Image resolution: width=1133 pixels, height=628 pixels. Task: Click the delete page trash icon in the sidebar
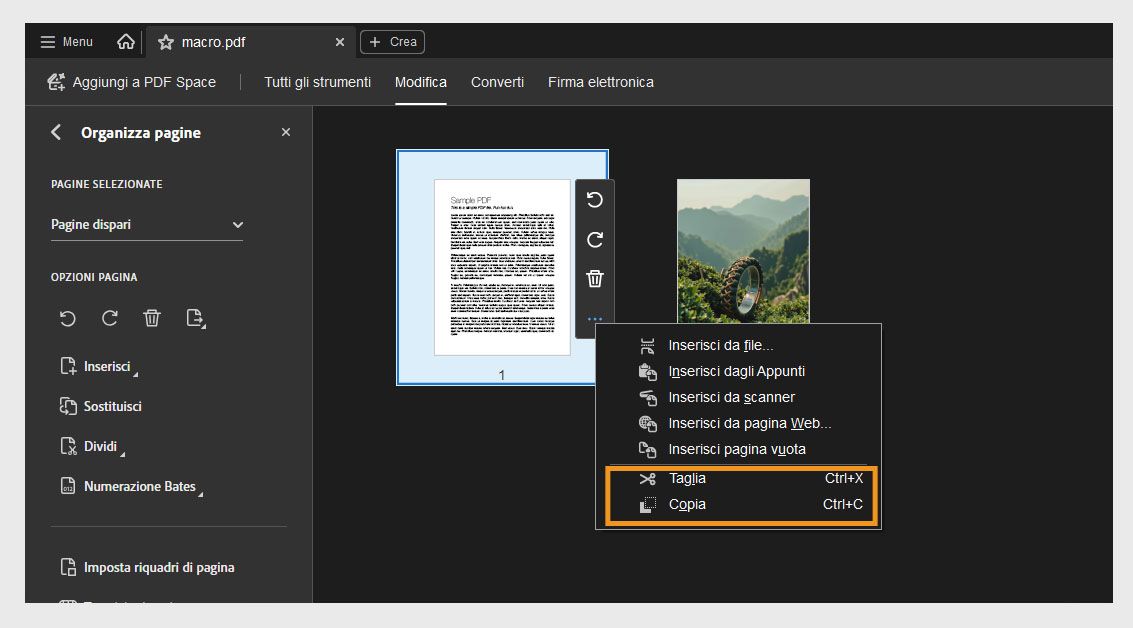coord(151,318)
